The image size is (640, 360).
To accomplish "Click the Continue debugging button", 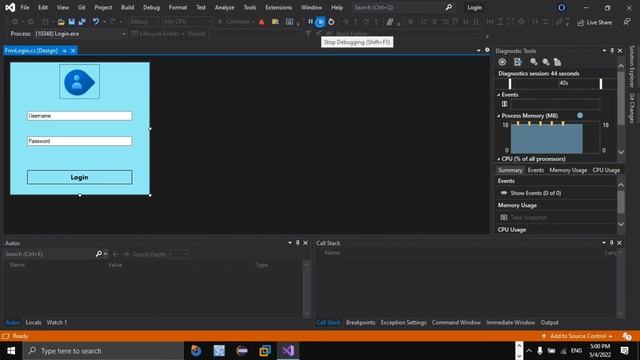I will (236, 22).
